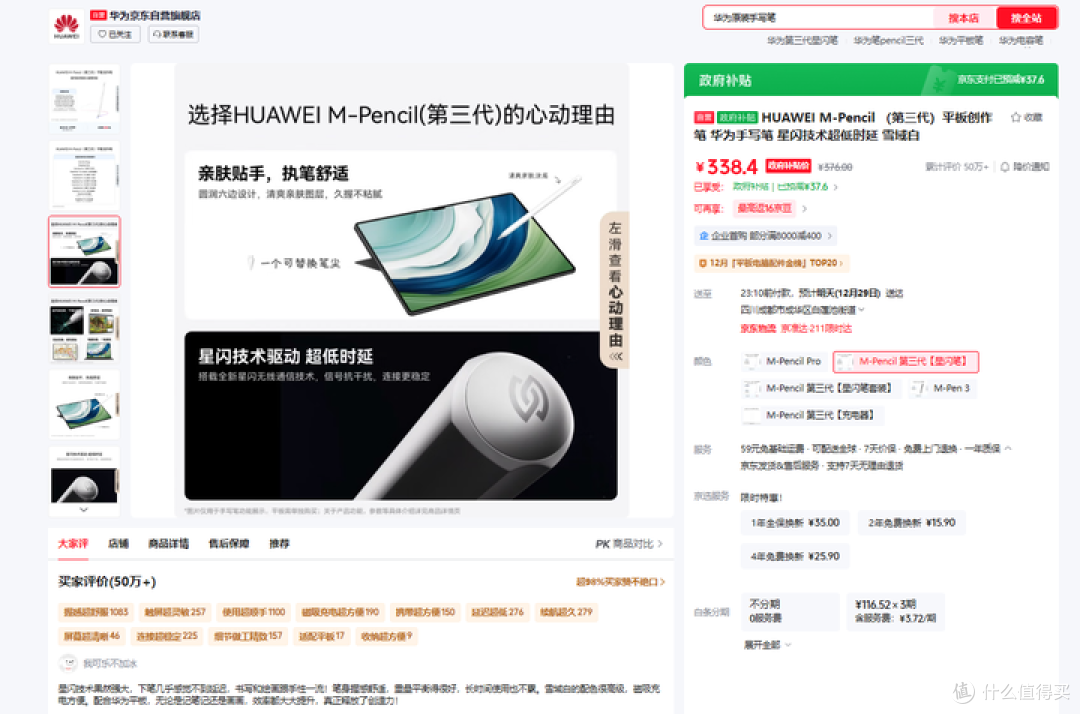1080x714 pixels.
Task: Click the 搜本店 search-in-store button
Action: (963, 18)
